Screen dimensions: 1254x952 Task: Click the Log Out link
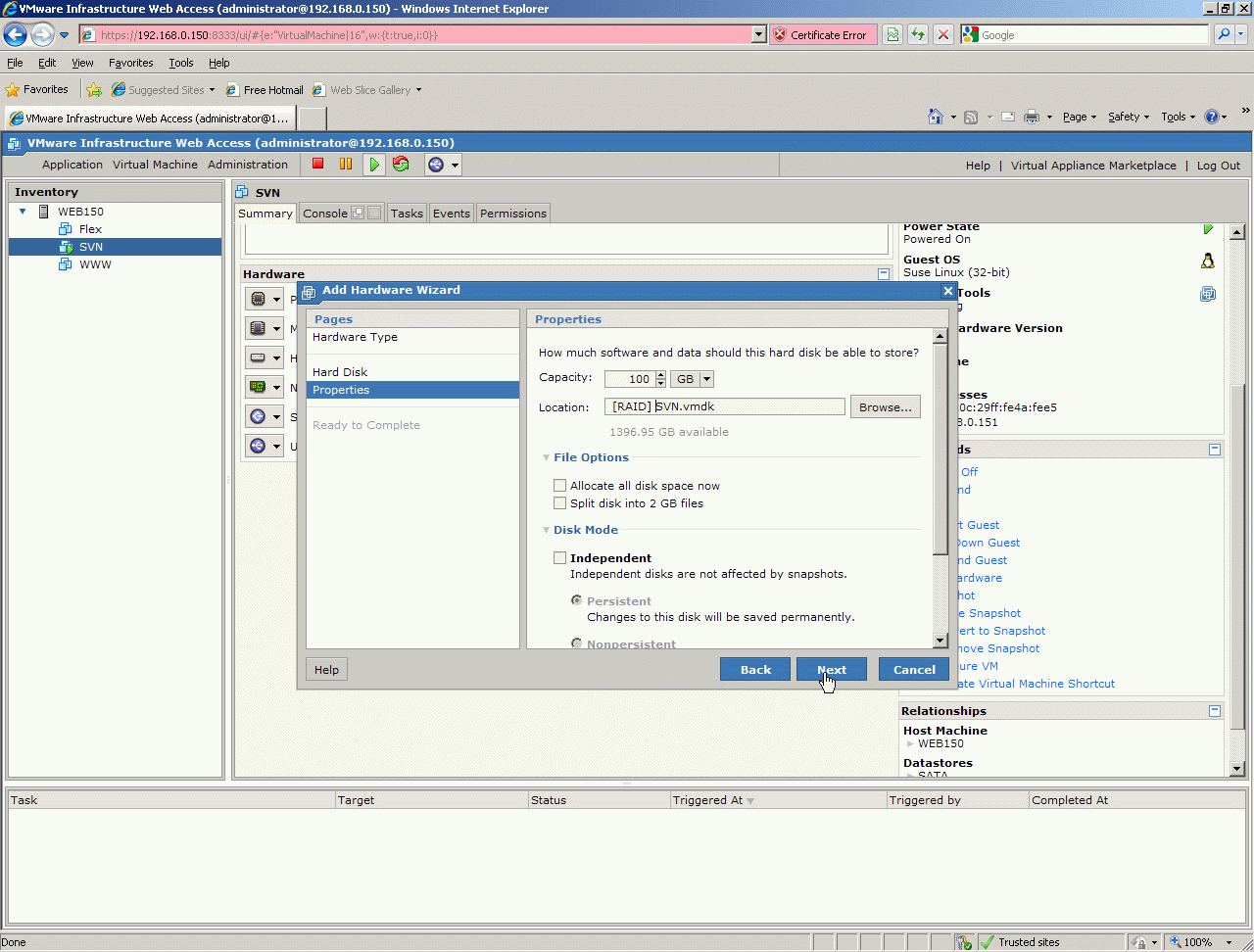tap(1219, 166)
